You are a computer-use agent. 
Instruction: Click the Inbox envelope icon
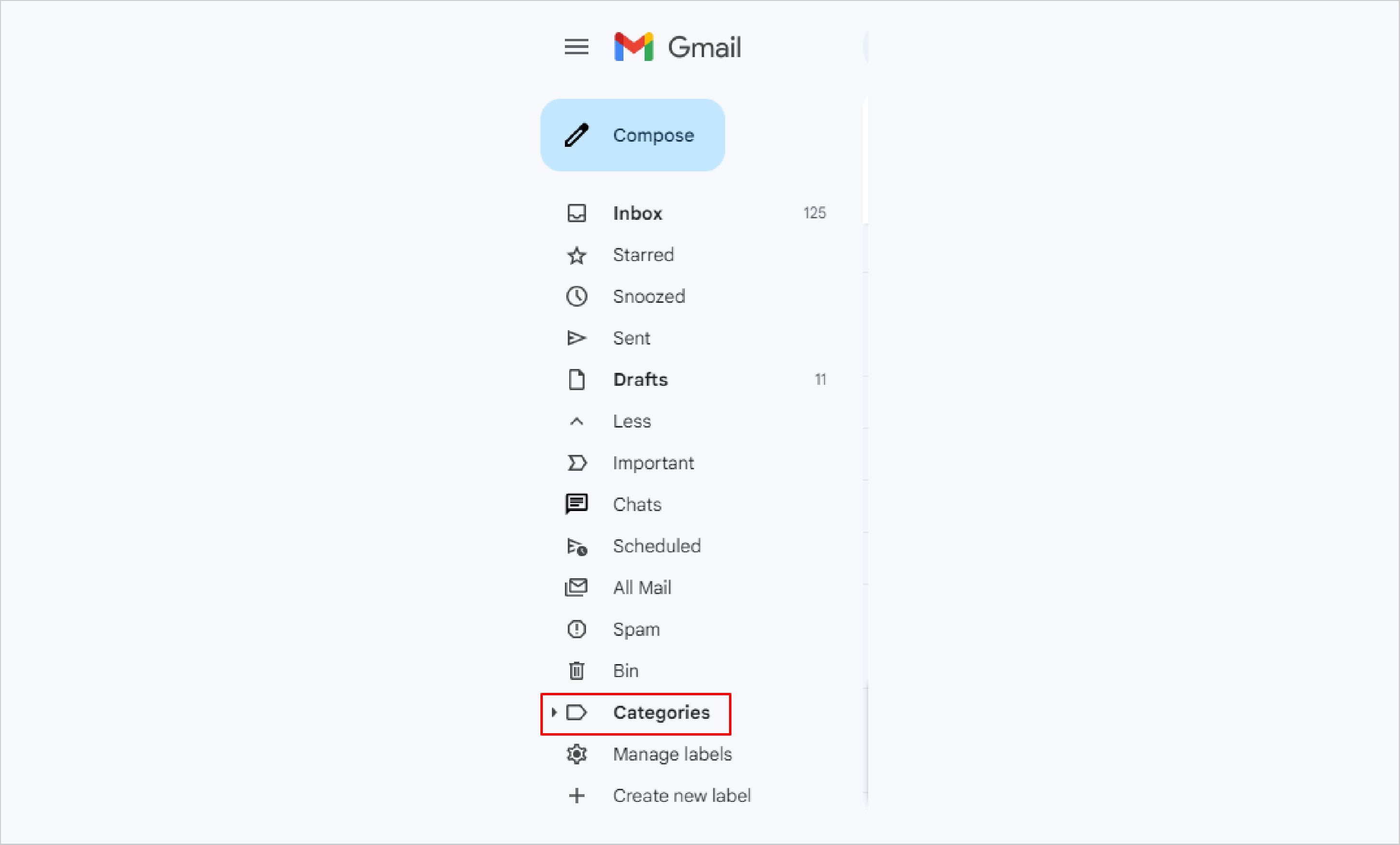point(576,213)
